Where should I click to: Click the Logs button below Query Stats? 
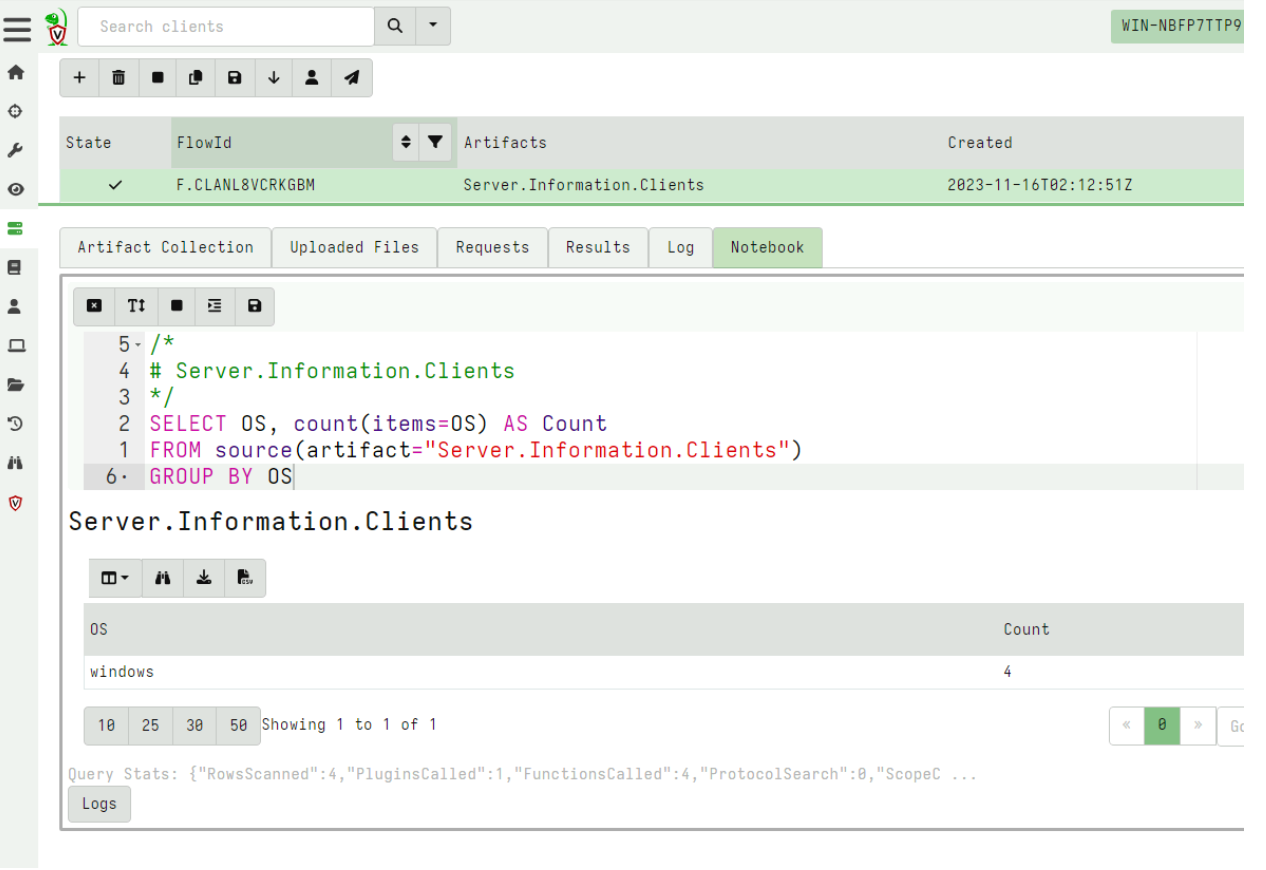pyautogui.click(x=98, y=803)
